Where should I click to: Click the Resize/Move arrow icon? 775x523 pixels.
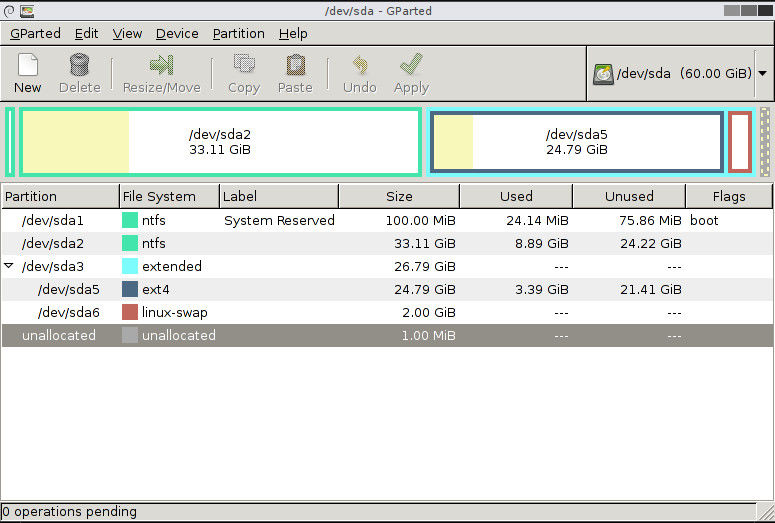(161, 65)
